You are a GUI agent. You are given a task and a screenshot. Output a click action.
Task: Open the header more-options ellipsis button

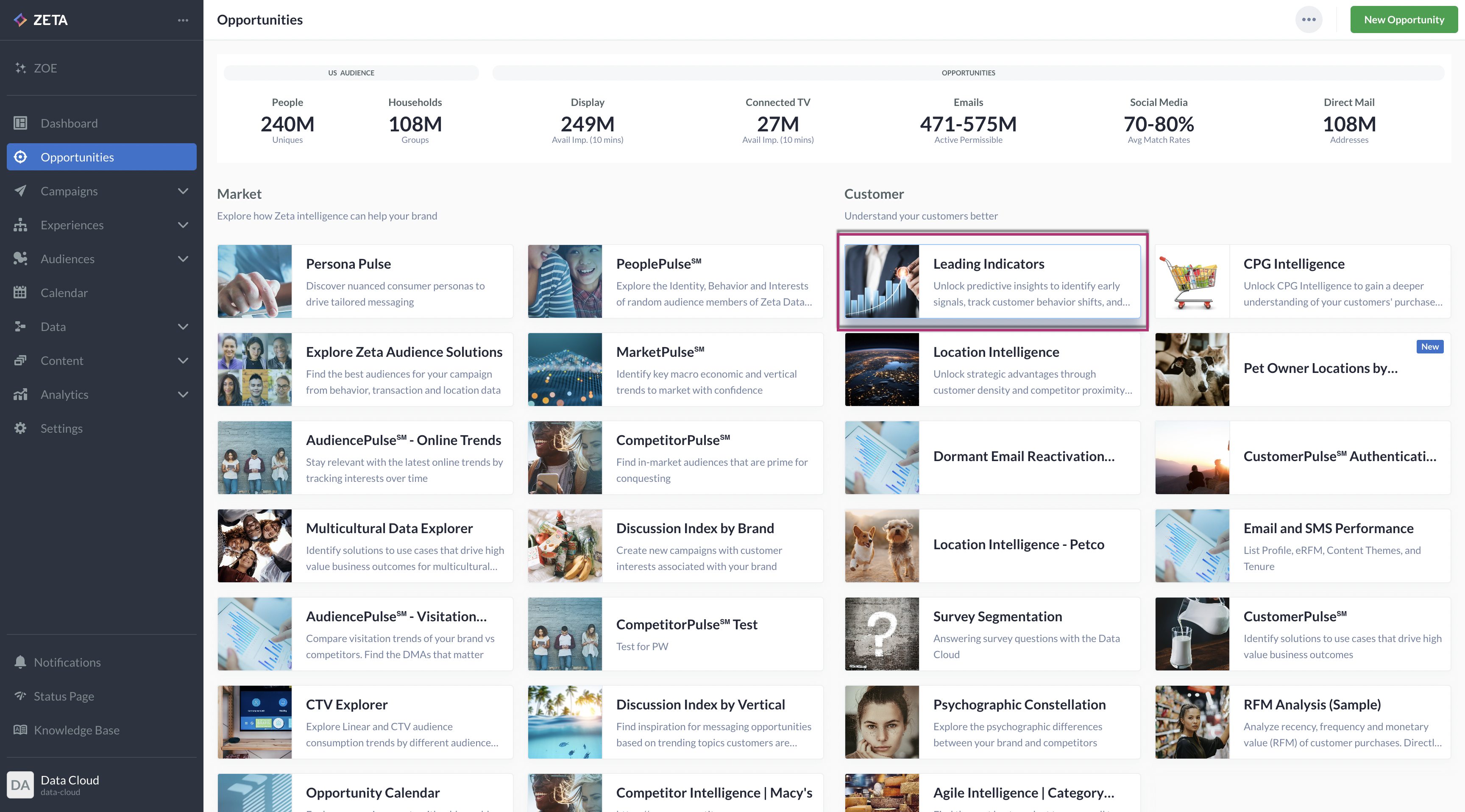[x=1309, y=20]
